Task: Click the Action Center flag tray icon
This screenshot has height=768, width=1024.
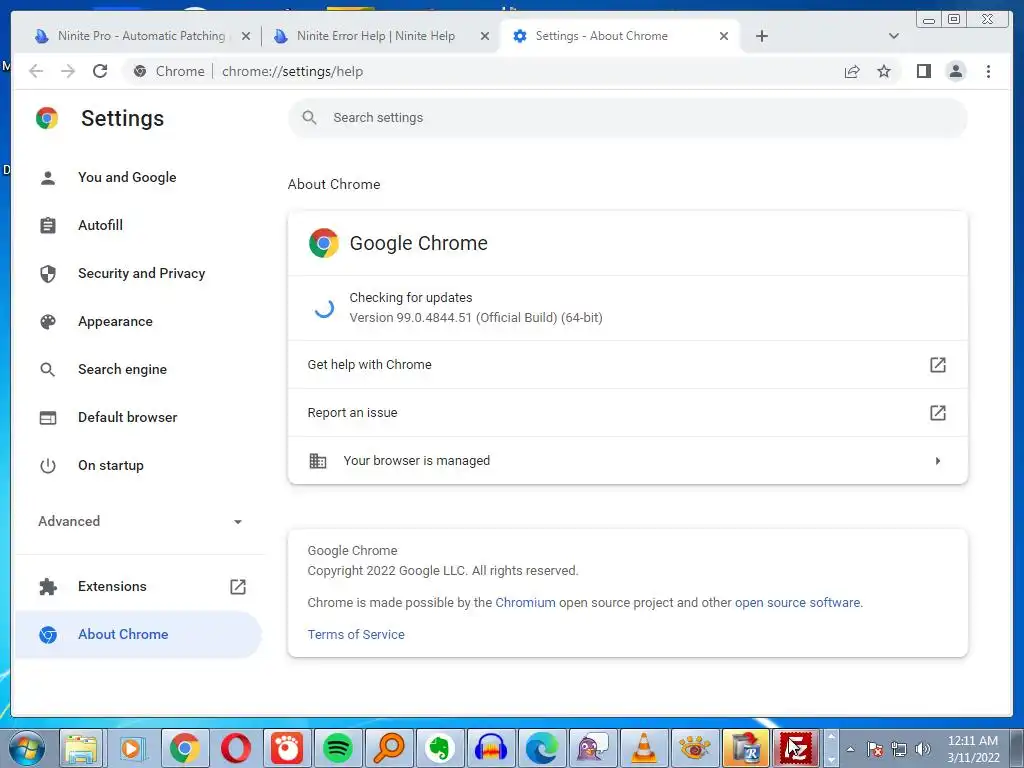Action: [874, 748]
